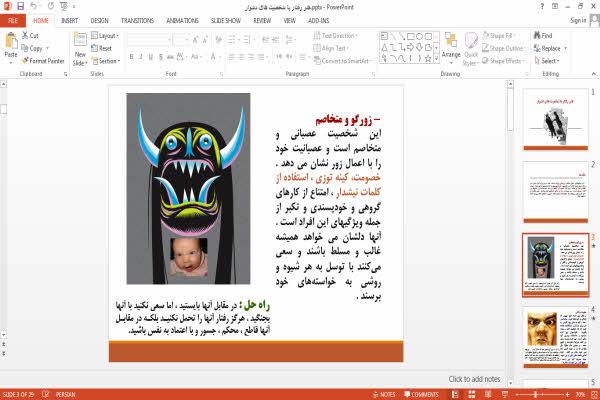Toggle text Shadow formatting
Image resolution: width=600 pixels, height=400 pixels.
coord(160,57)
